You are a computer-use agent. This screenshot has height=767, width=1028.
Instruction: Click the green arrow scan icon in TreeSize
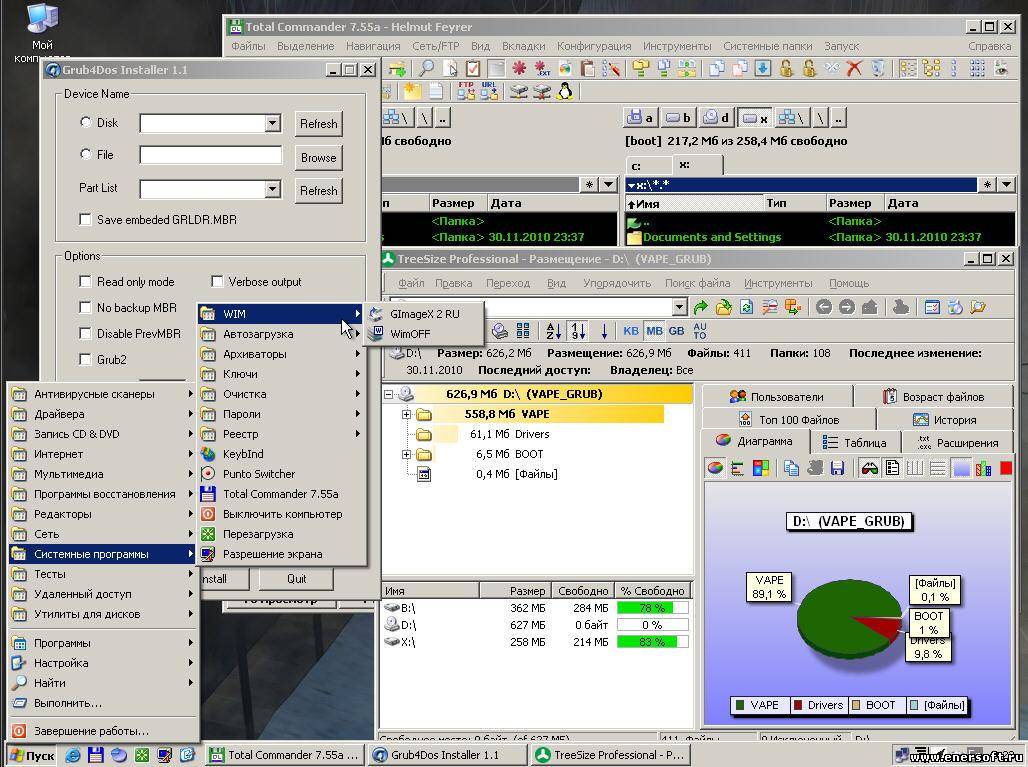(x=700, y=307)
